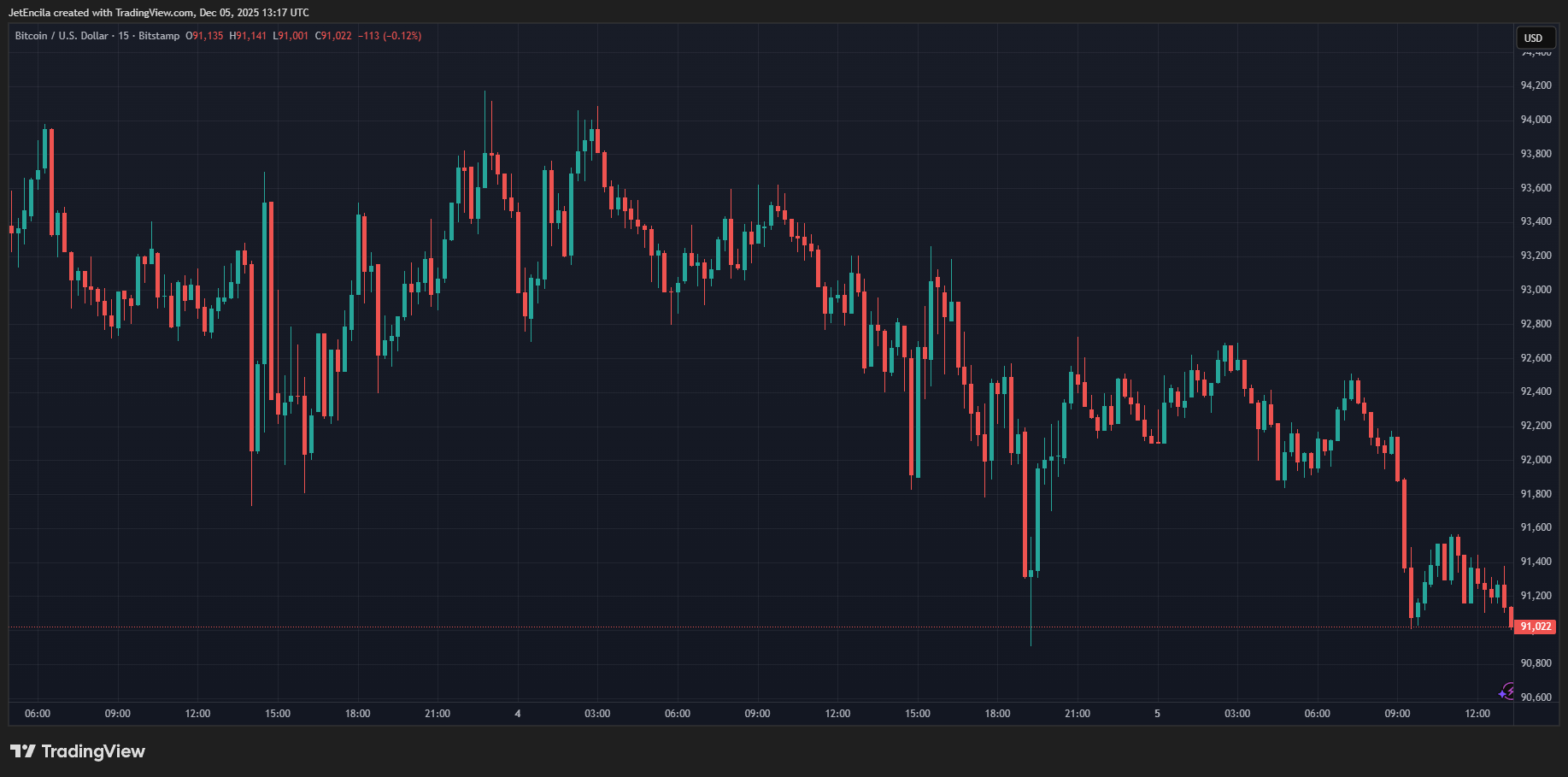1568x777 pixels.
Task: Click the high value H91,141
Action: click(246, 36)
